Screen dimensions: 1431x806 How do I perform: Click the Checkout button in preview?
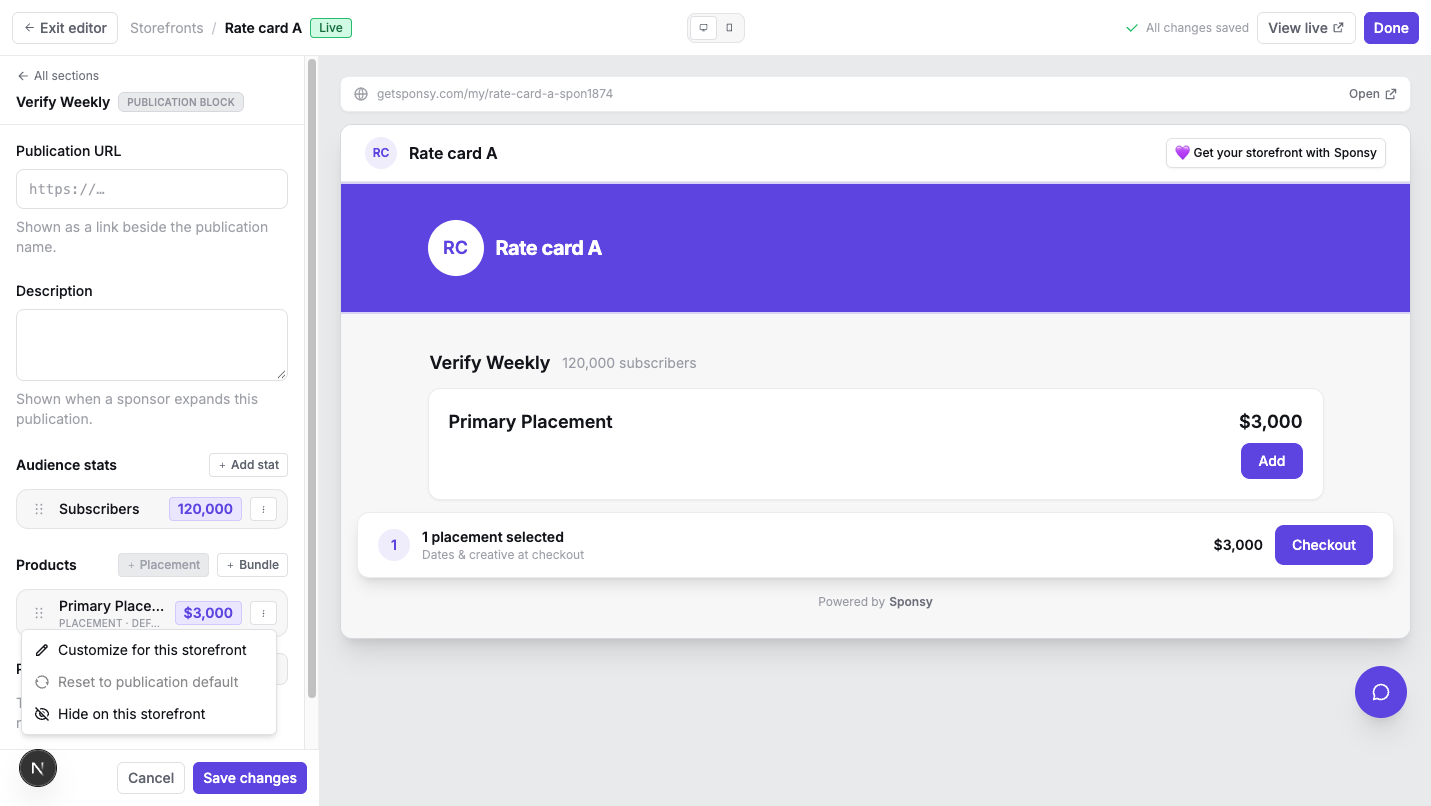pos(1324,545)
